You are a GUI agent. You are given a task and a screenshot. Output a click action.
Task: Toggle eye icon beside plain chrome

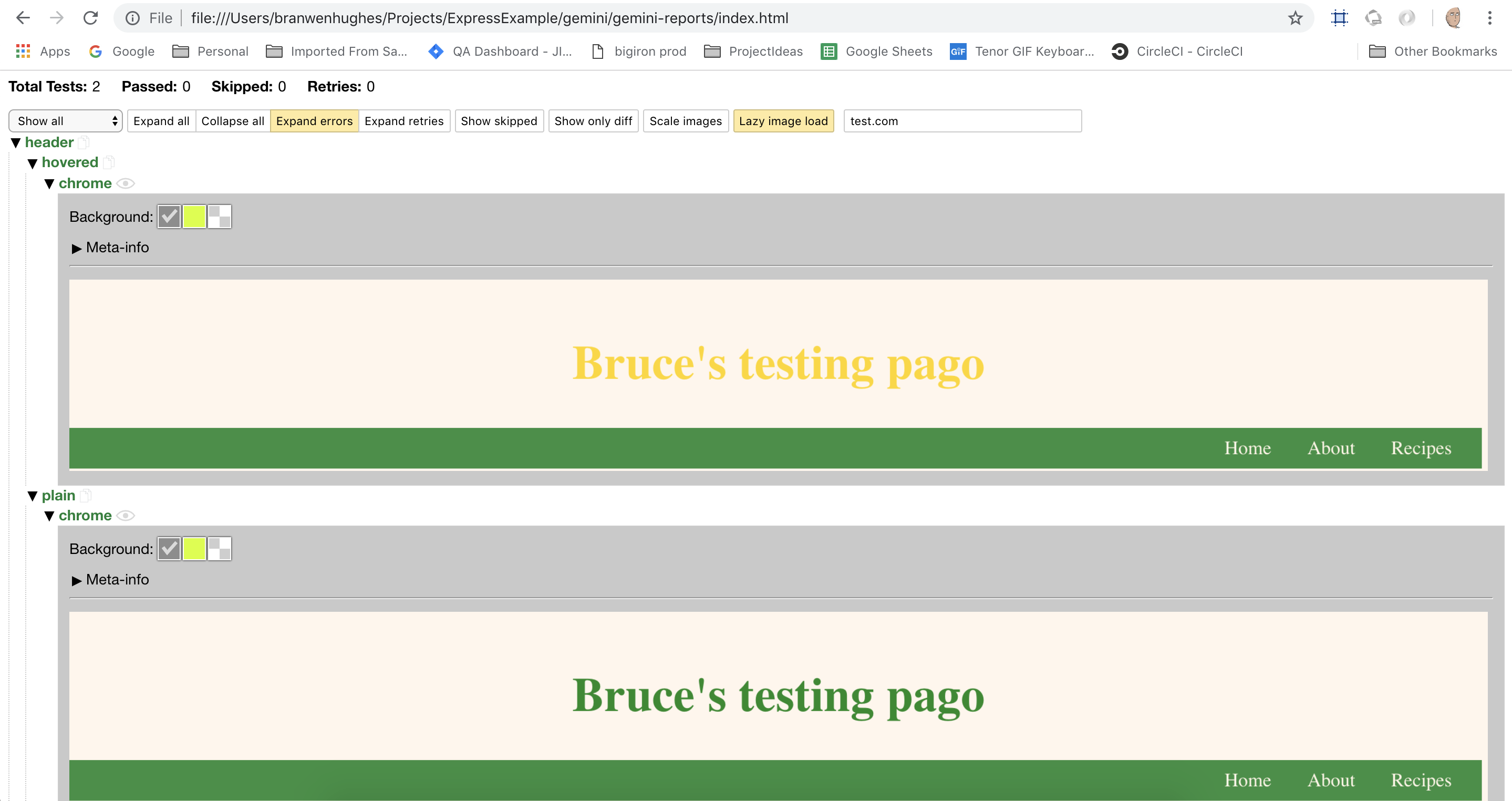coord(126,516)
